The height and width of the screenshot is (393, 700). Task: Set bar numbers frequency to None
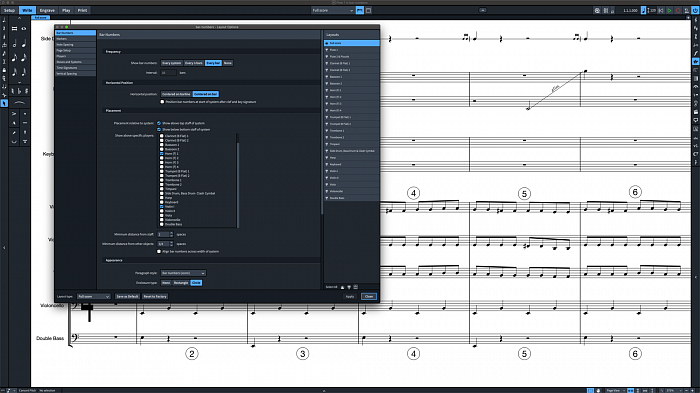click(x=228, y=63)
